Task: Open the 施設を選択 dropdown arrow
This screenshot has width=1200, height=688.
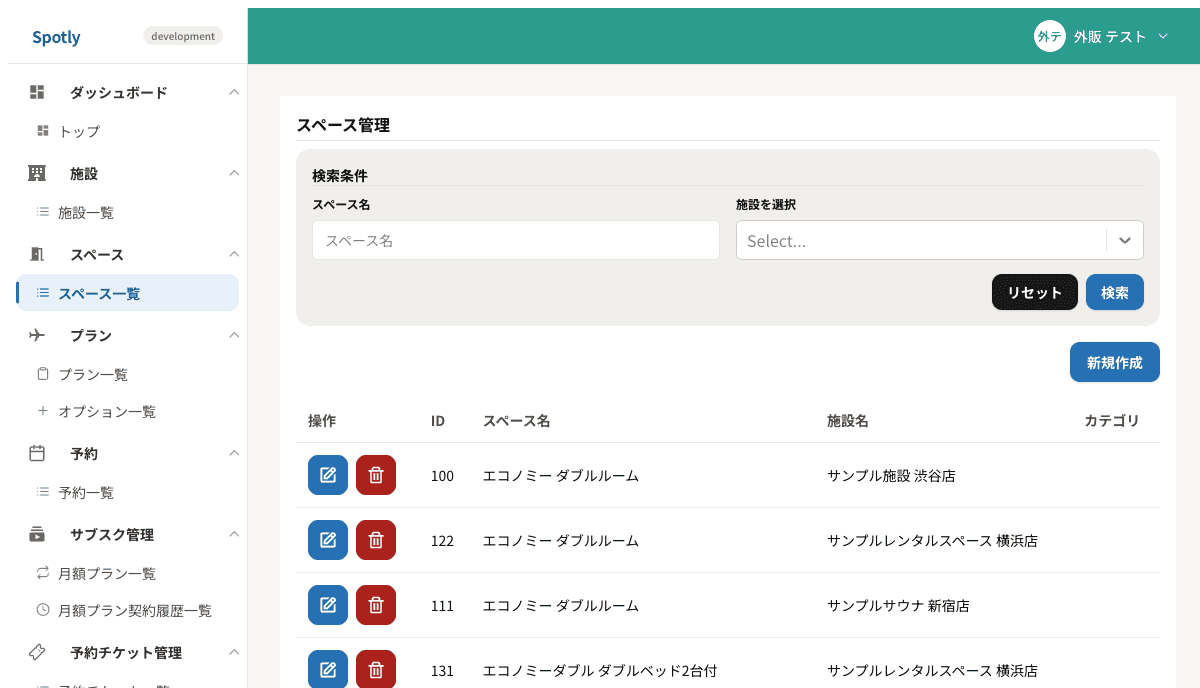Action: pyautogui.click(x=1125, y=240)
